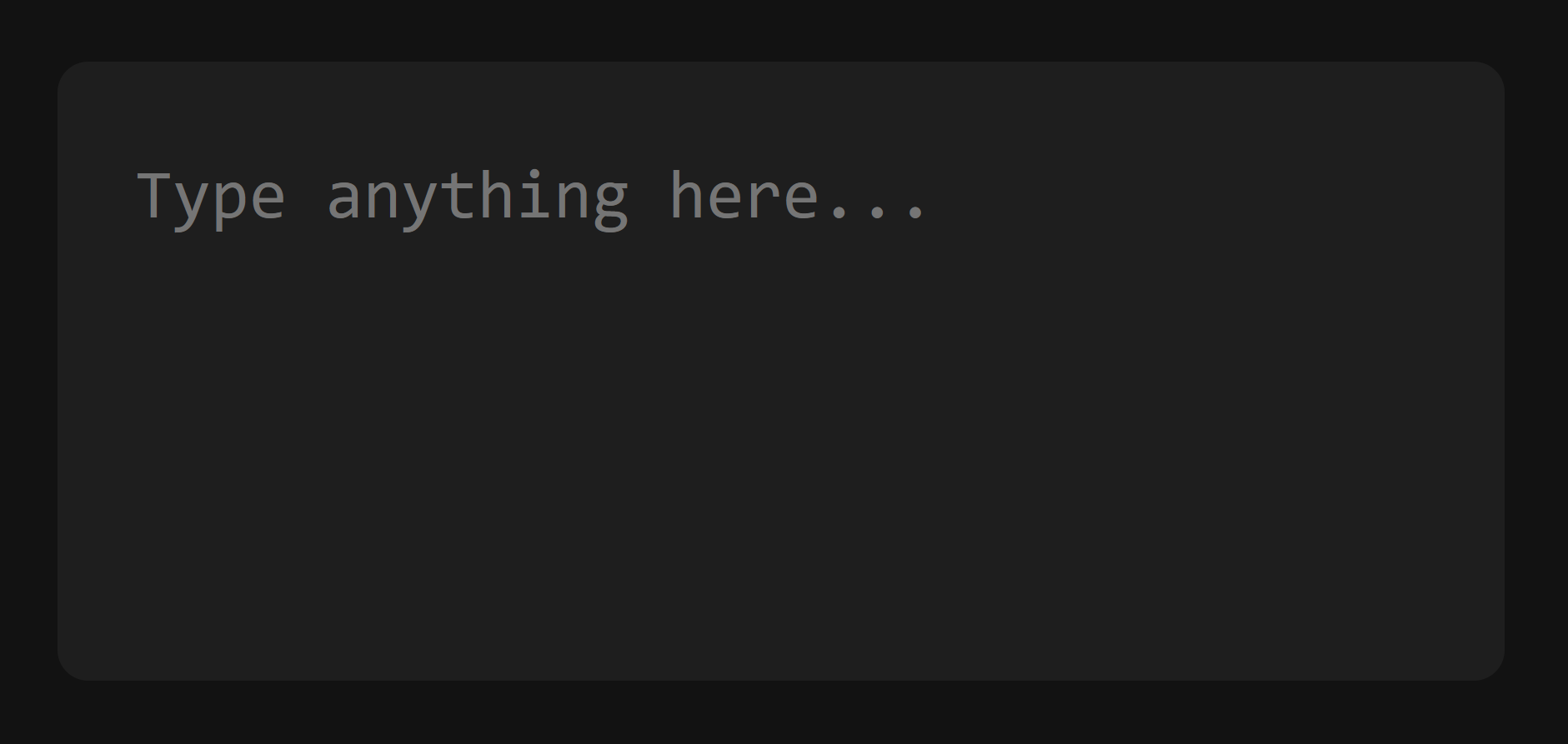Select the rounded text entry card
1568x744 pixels.
tap(781, 371)
